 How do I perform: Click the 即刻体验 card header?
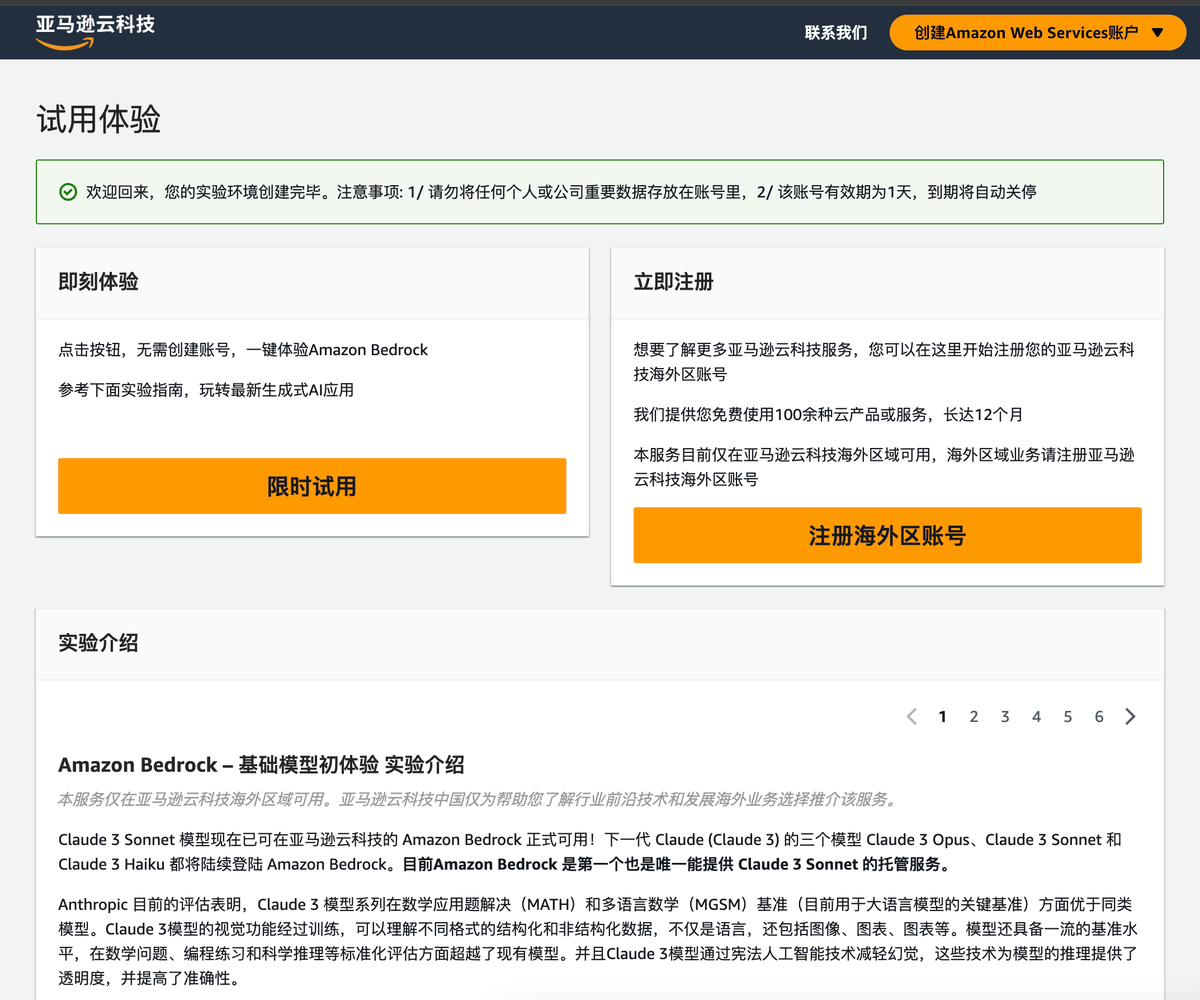tap(312, 283)
